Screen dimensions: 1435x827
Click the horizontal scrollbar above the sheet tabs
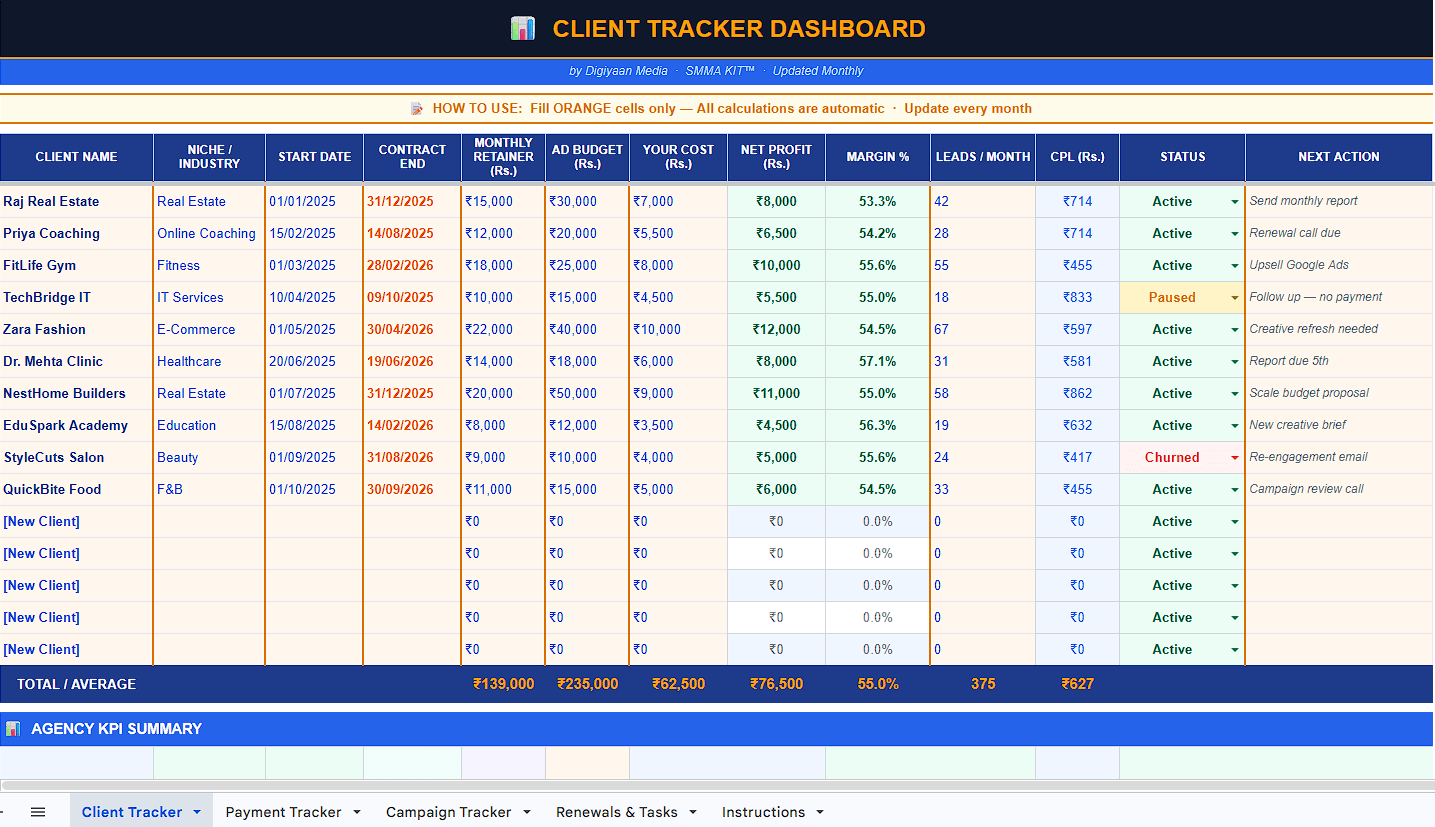[717, 786]
